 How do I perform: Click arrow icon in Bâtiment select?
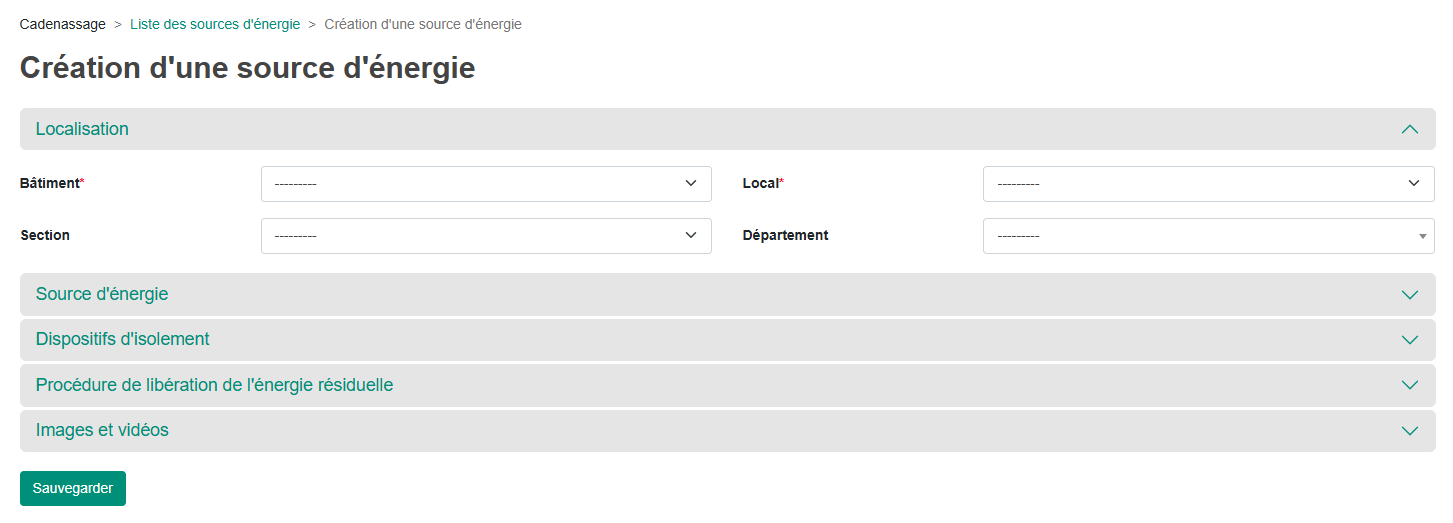point(691,184)
